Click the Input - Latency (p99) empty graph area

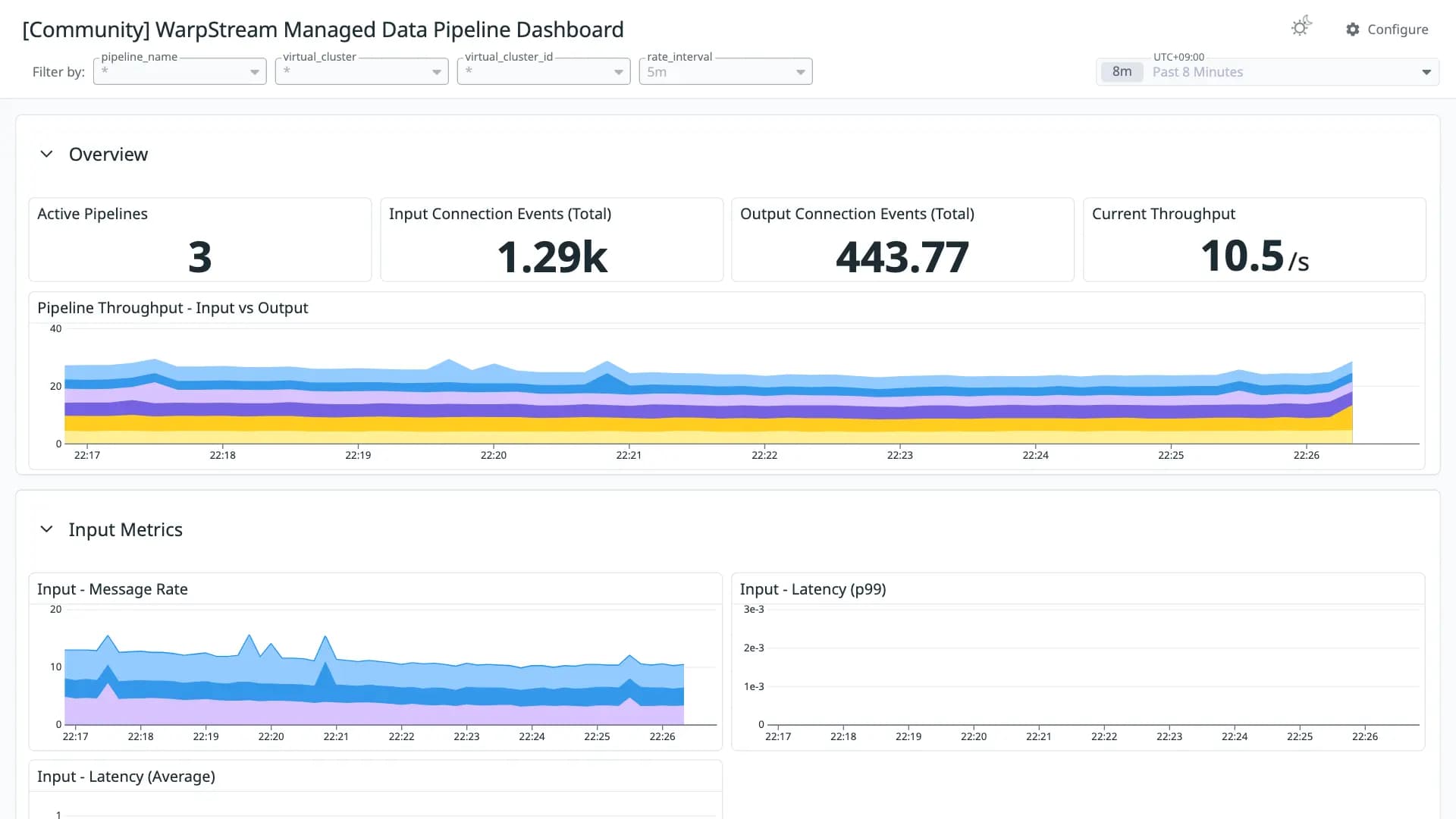pyautogui.click(x=1092, y=667)
